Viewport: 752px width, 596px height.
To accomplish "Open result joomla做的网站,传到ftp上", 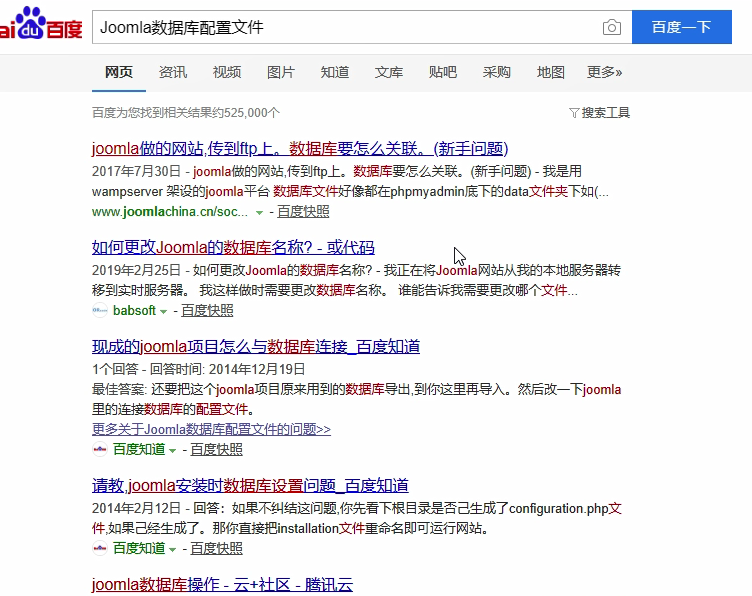I will [x=300, y=149].
